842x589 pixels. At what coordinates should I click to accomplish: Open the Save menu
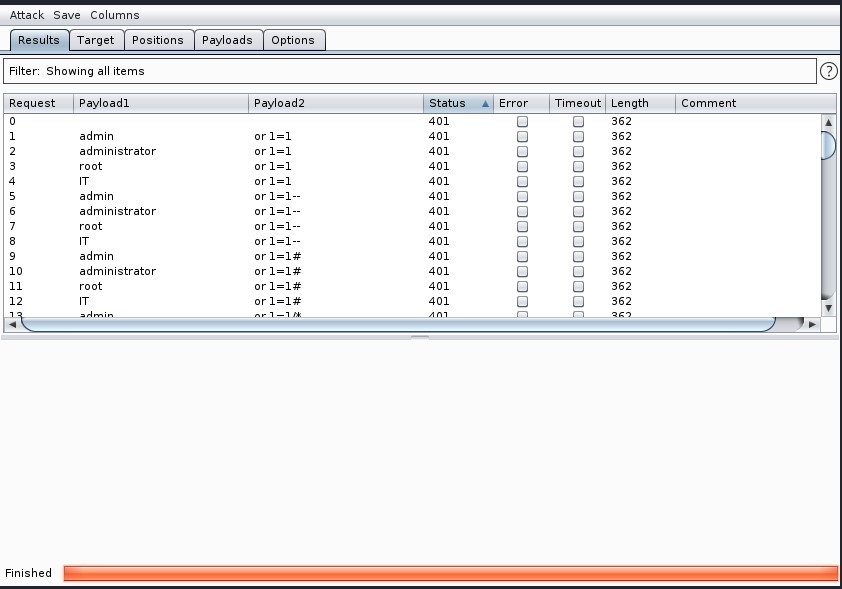click(x=67, y=15)
